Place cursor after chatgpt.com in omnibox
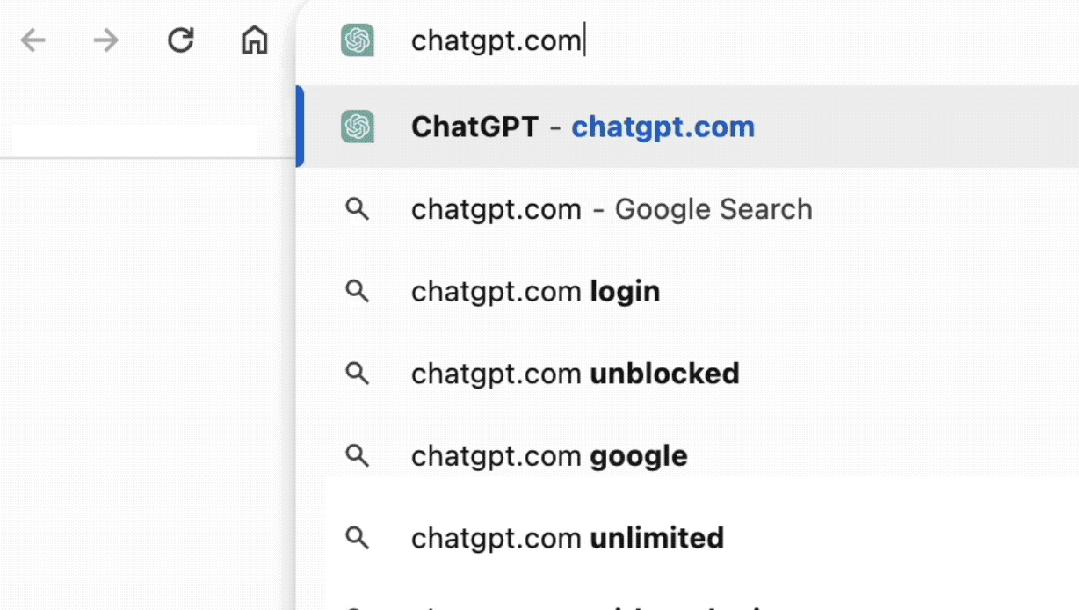1079x610 pixels. 583,40
